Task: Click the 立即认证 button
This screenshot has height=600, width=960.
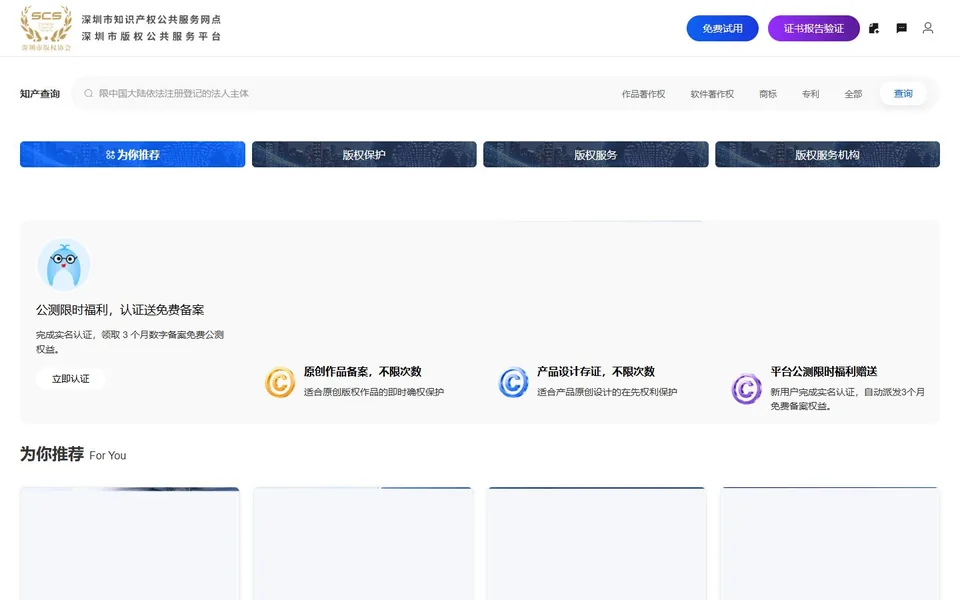Action: [70, 379]
